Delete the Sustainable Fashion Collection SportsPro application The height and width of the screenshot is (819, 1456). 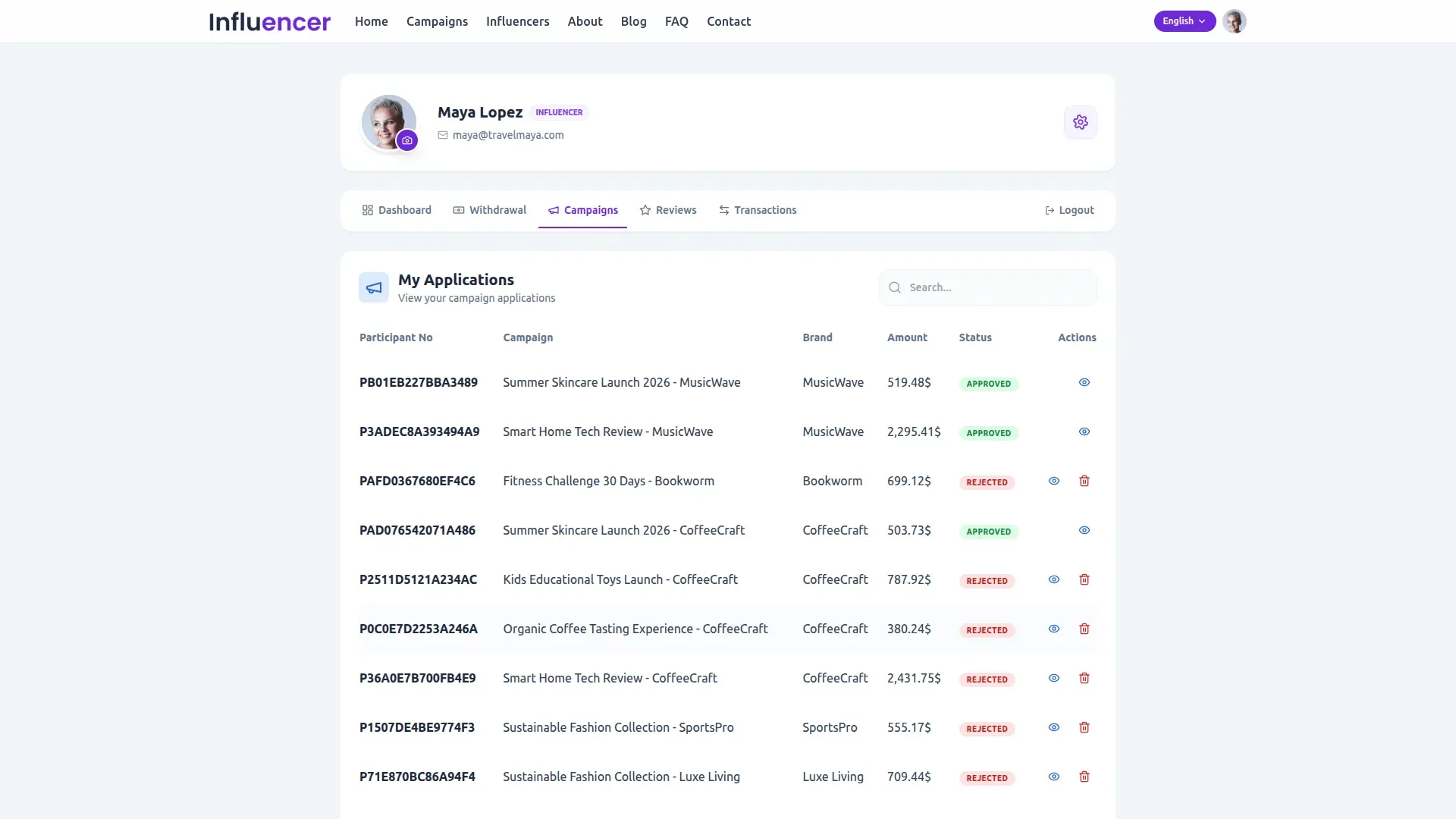pyautogui.click(x=1084, y=727)
